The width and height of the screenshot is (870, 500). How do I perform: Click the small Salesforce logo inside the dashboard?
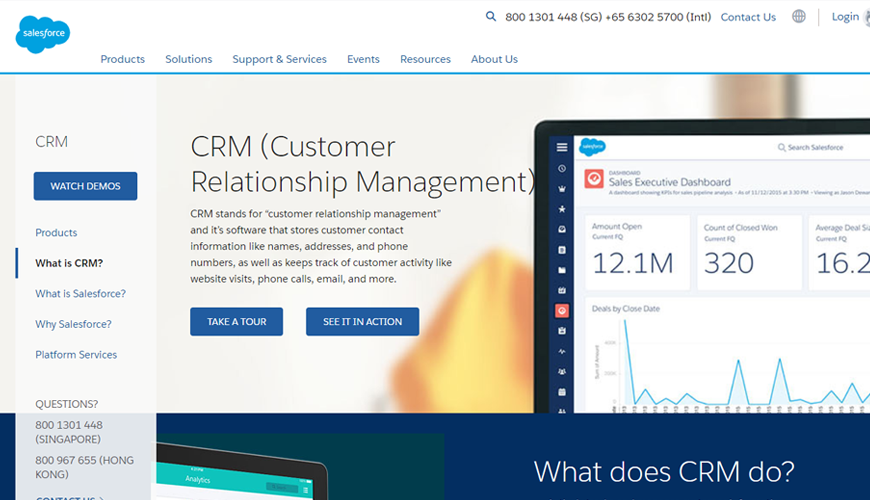[592, 147]
